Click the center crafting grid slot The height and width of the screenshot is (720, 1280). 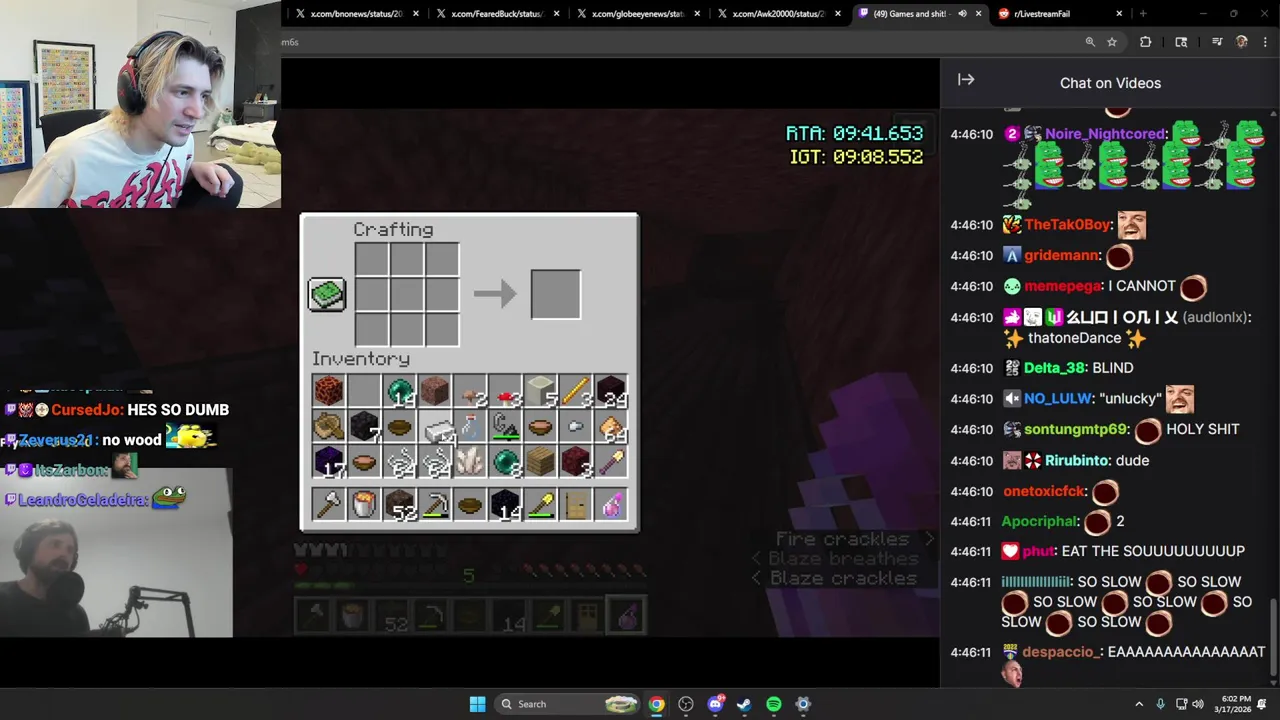[x=406, y=294]
